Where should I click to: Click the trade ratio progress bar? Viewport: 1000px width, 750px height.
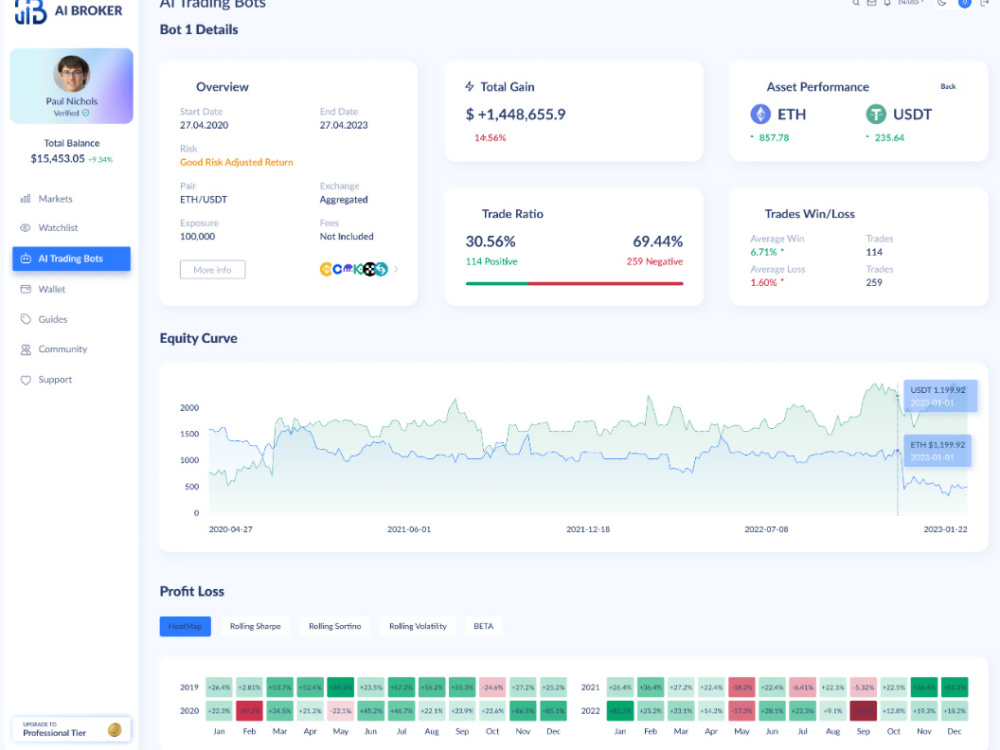[574, 283]
